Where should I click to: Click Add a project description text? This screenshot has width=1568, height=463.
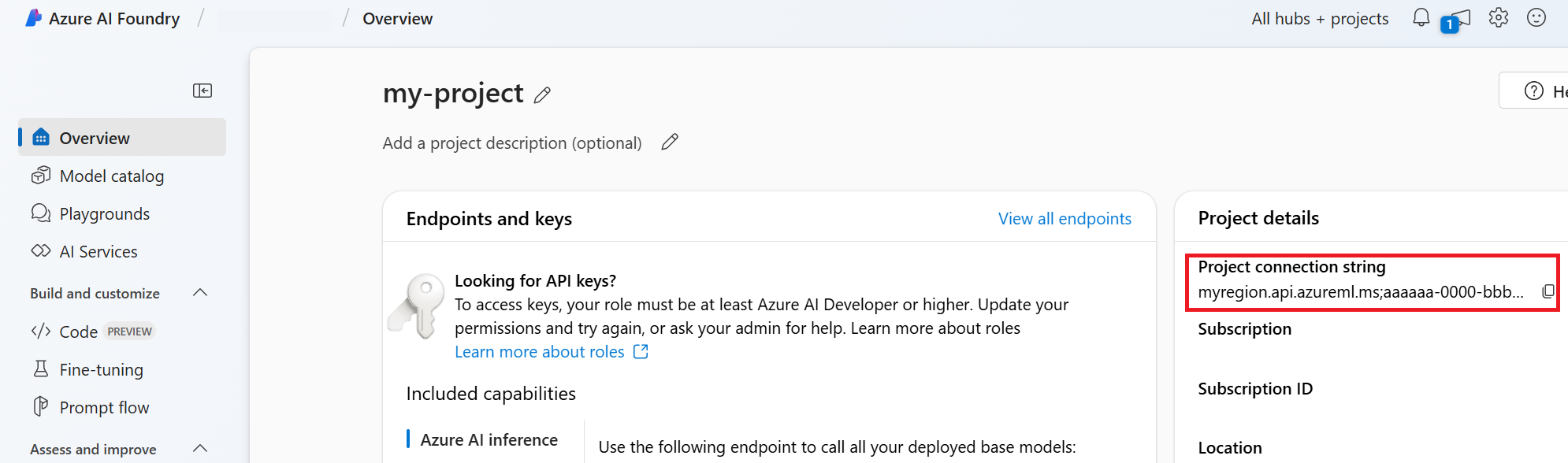click(x=512, y=143)
